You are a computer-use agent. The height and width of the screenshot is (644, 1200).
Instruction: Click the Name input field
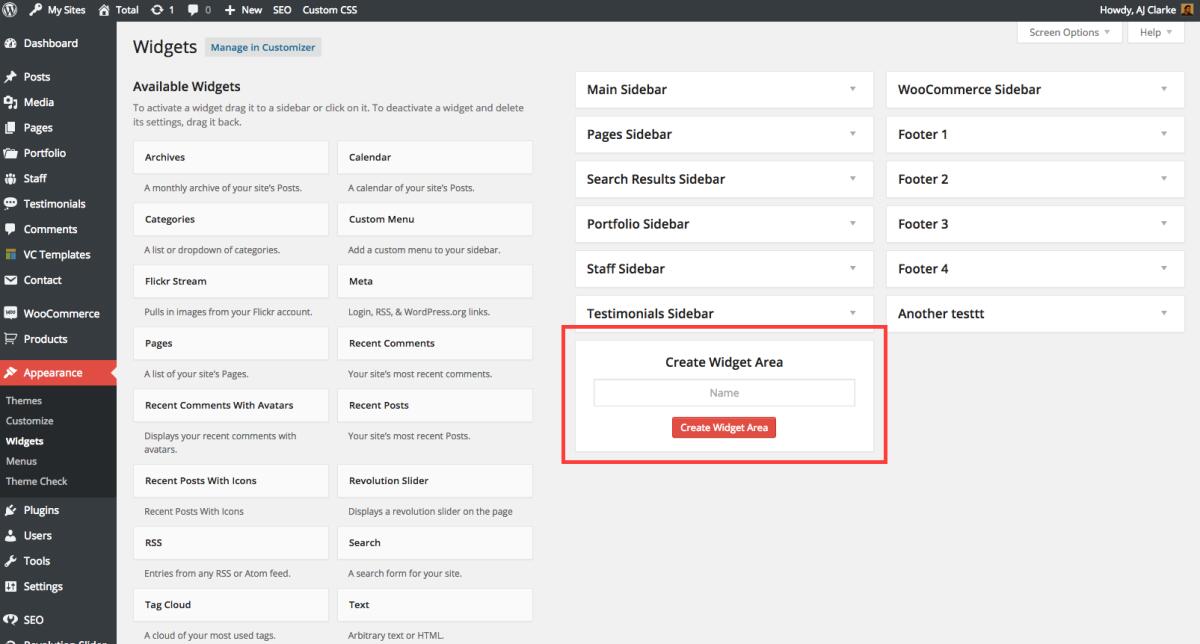point(723,392)
